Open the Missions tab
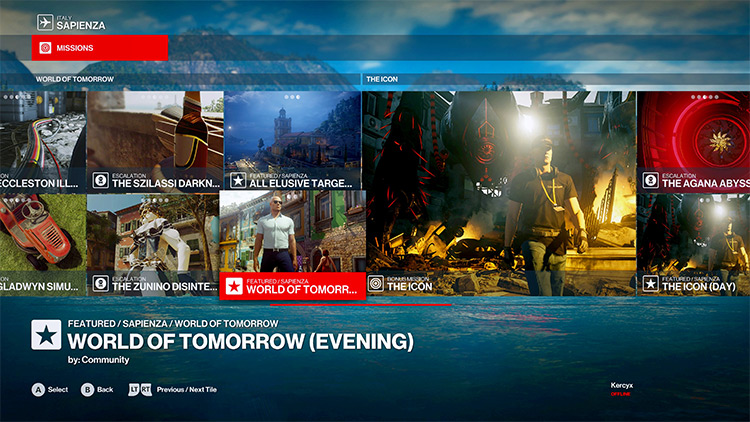The image size is (750, 422). pos(100,48)
